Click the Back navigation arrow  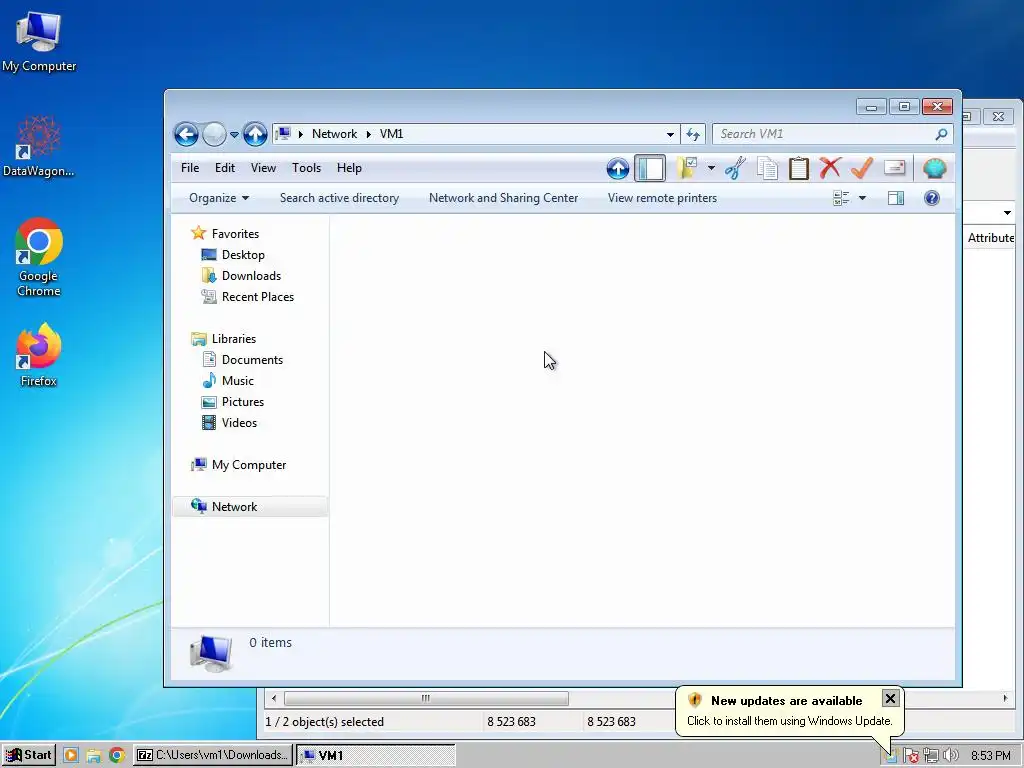click(186, 135)
